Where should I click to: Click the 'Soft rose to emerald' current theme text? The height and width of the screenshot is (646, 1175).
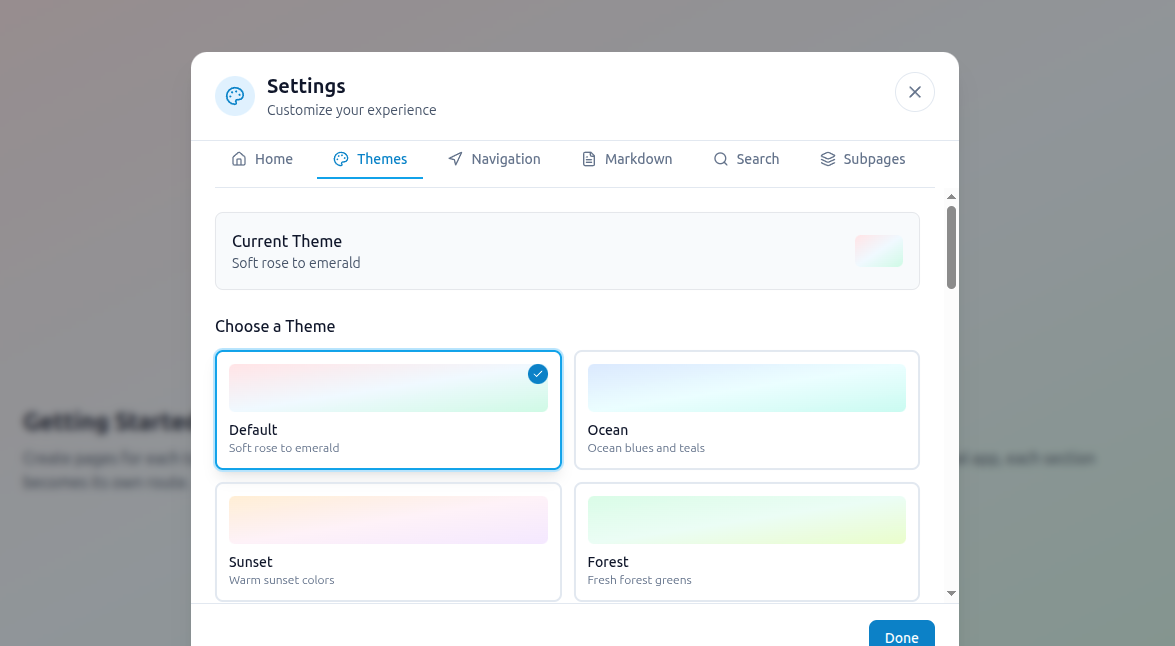(x=296, y=263)
